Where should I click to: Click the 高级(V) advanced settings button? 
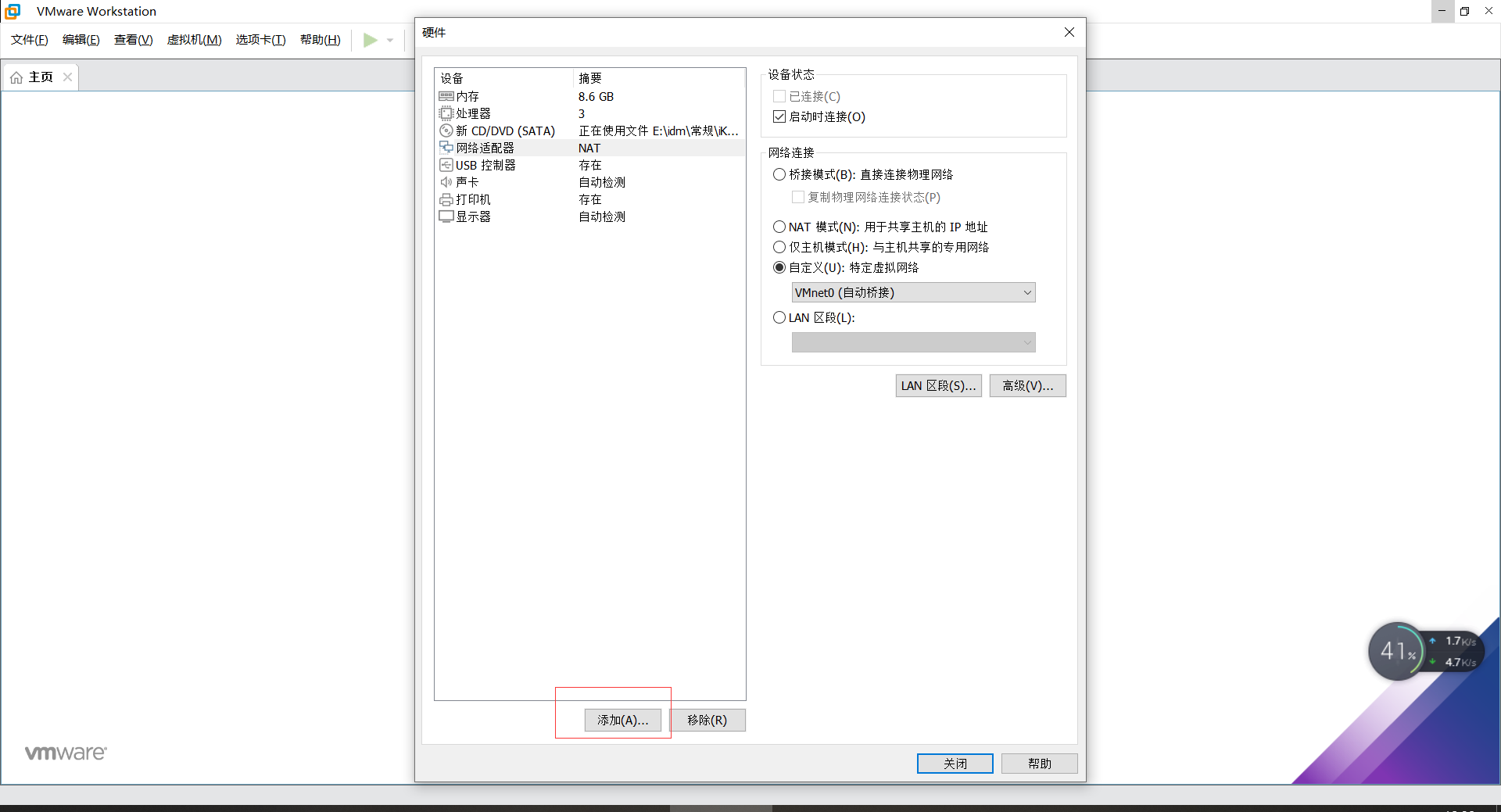tap(1027, 385)
